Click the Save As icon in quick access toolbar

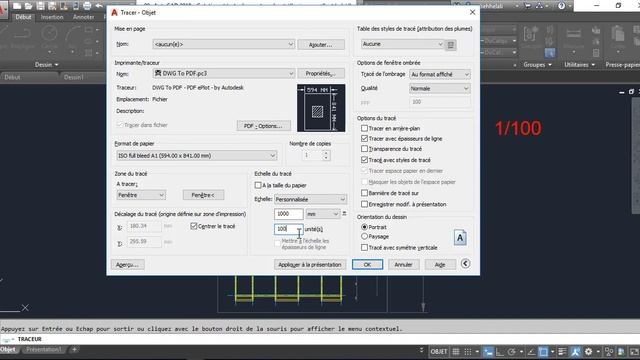coord(52,6)
